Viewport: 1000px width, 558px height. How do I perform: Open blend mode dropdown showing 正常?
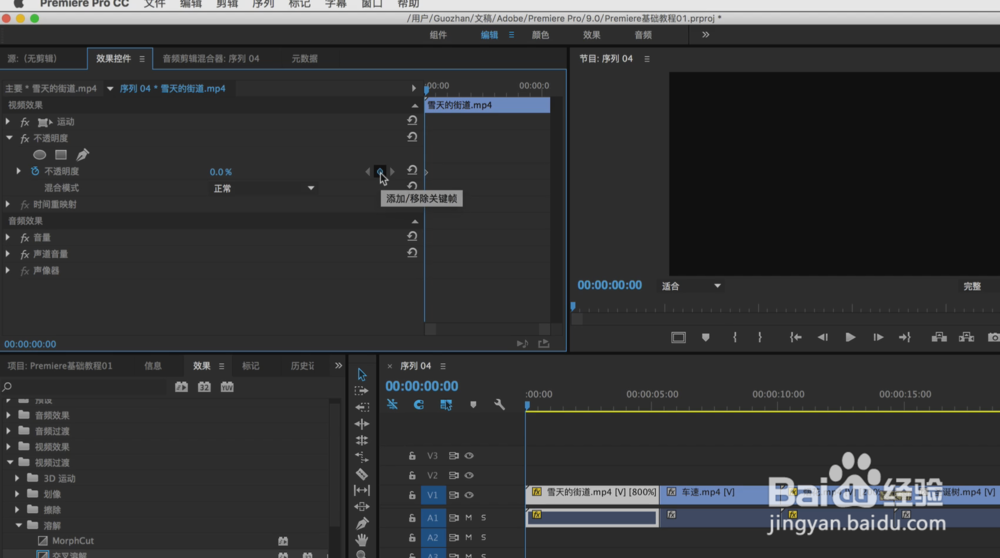[x=264, y=188]
